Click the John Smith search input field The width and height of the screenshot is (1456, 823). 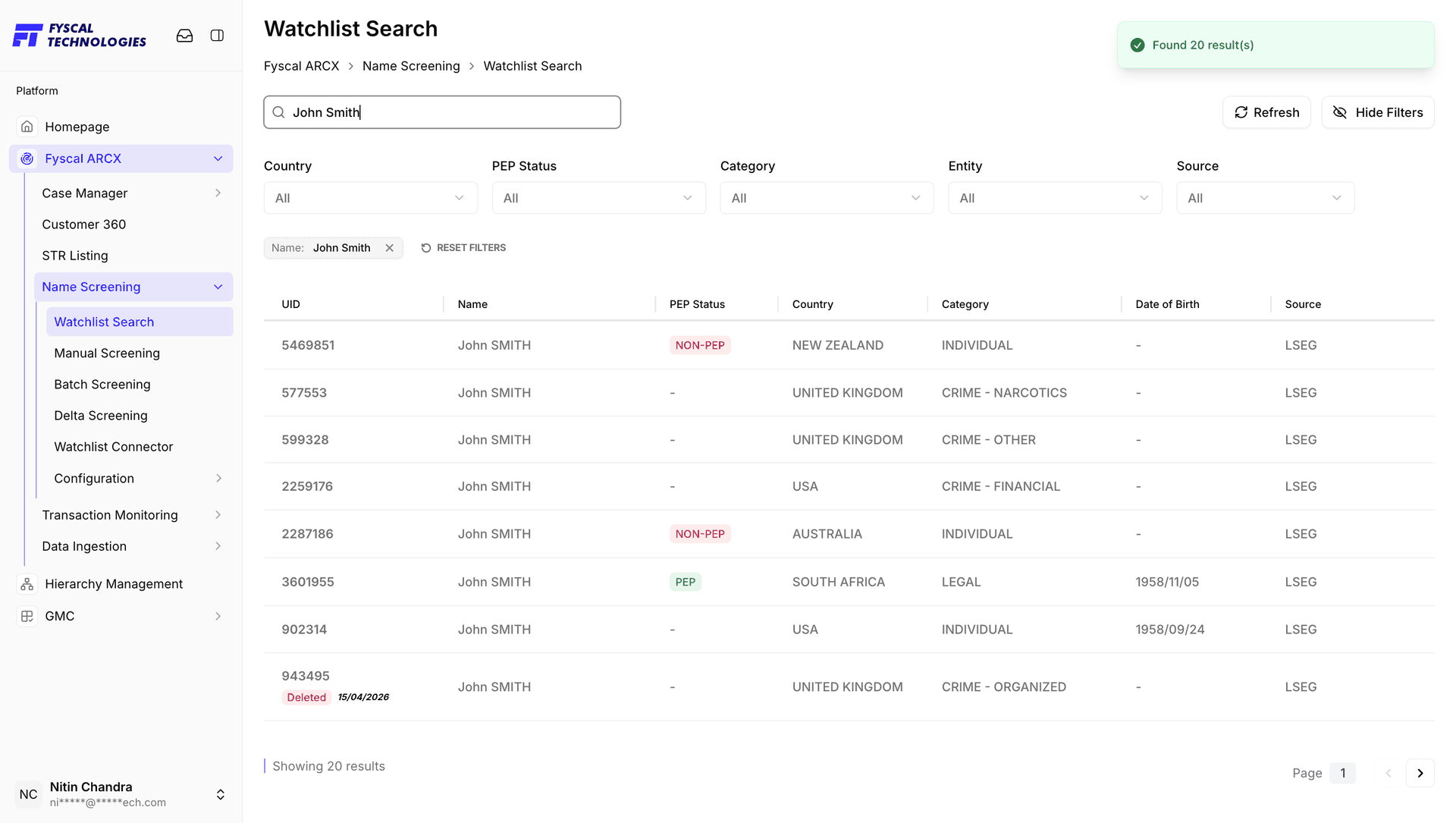[442, 112]
